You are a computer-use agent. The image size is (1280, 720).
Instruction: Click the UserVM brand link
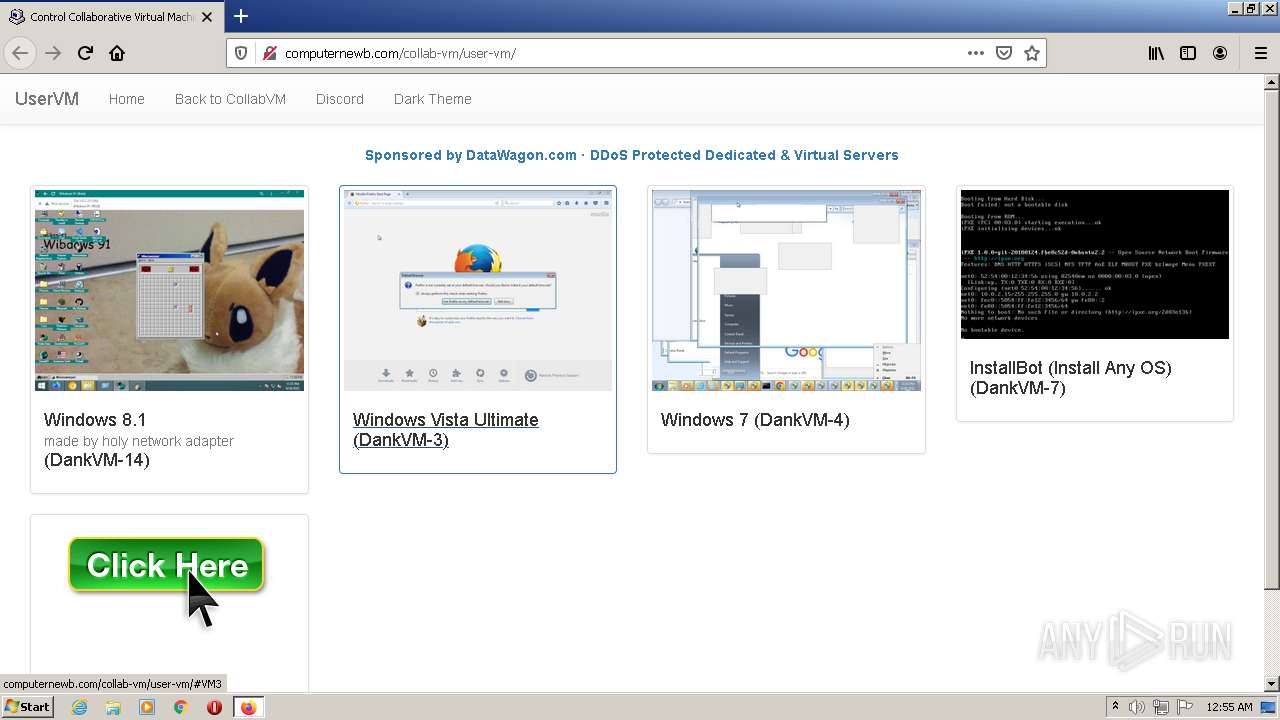[x=46, y=99]
